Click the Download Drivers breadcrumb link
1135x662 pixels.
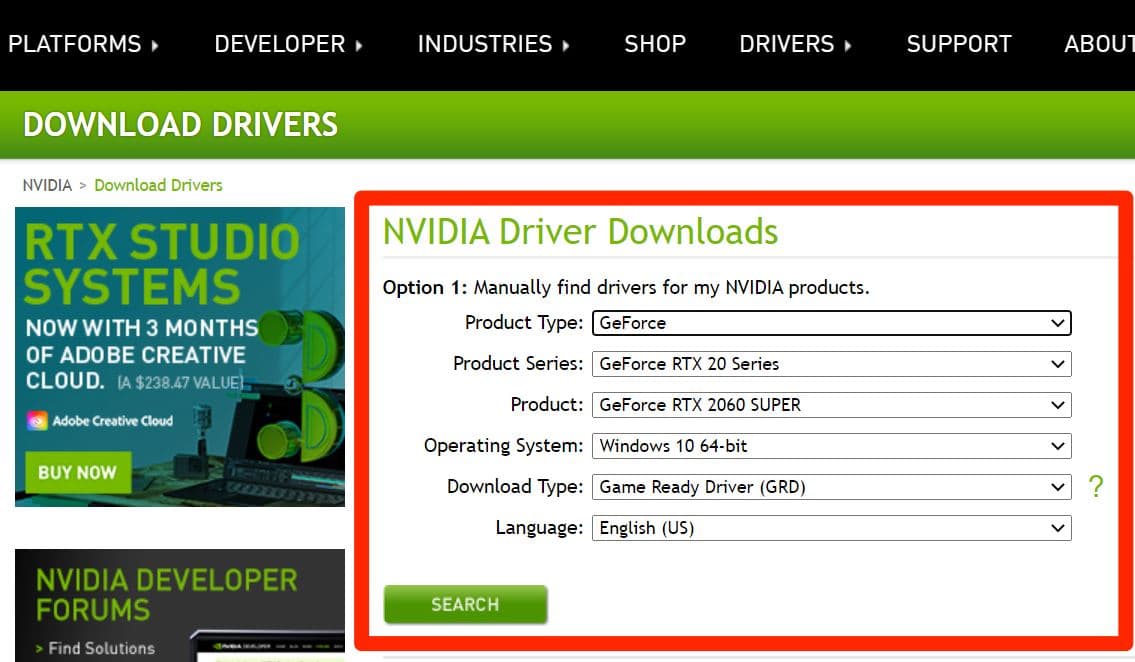point(158,185)
